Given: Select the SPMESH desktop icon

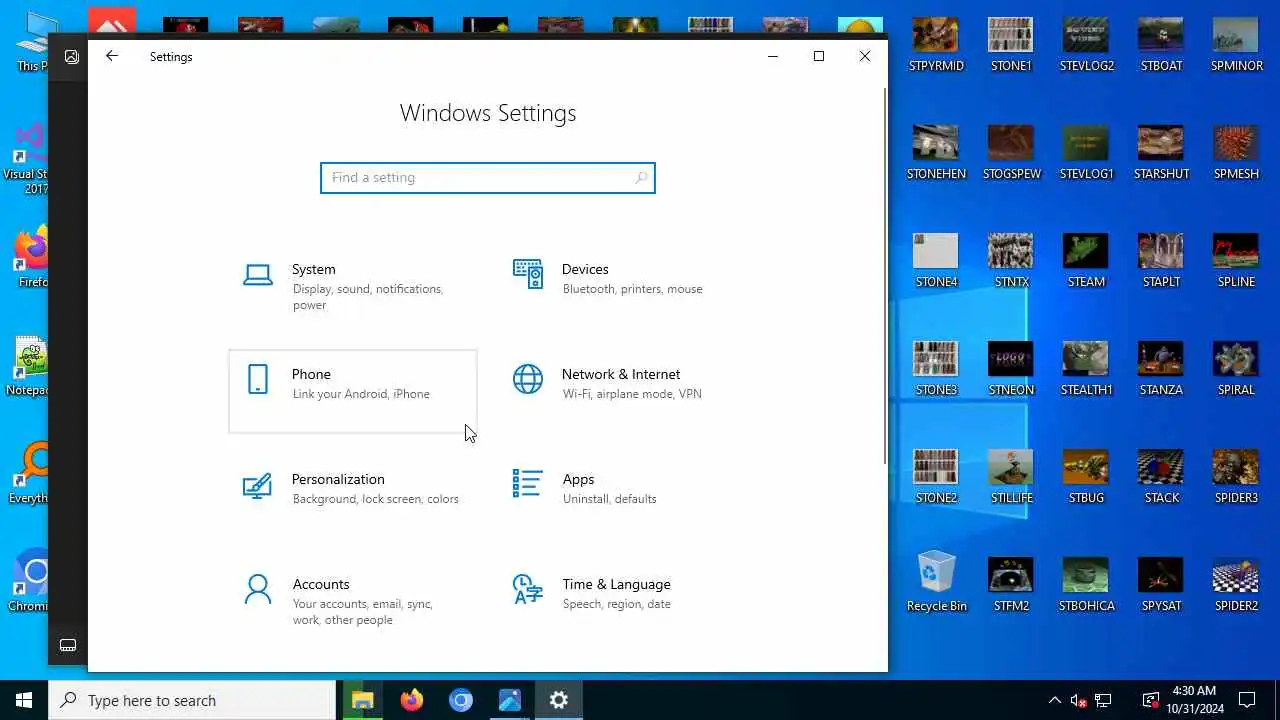Looking at the screenshot, I should 1236,153.
